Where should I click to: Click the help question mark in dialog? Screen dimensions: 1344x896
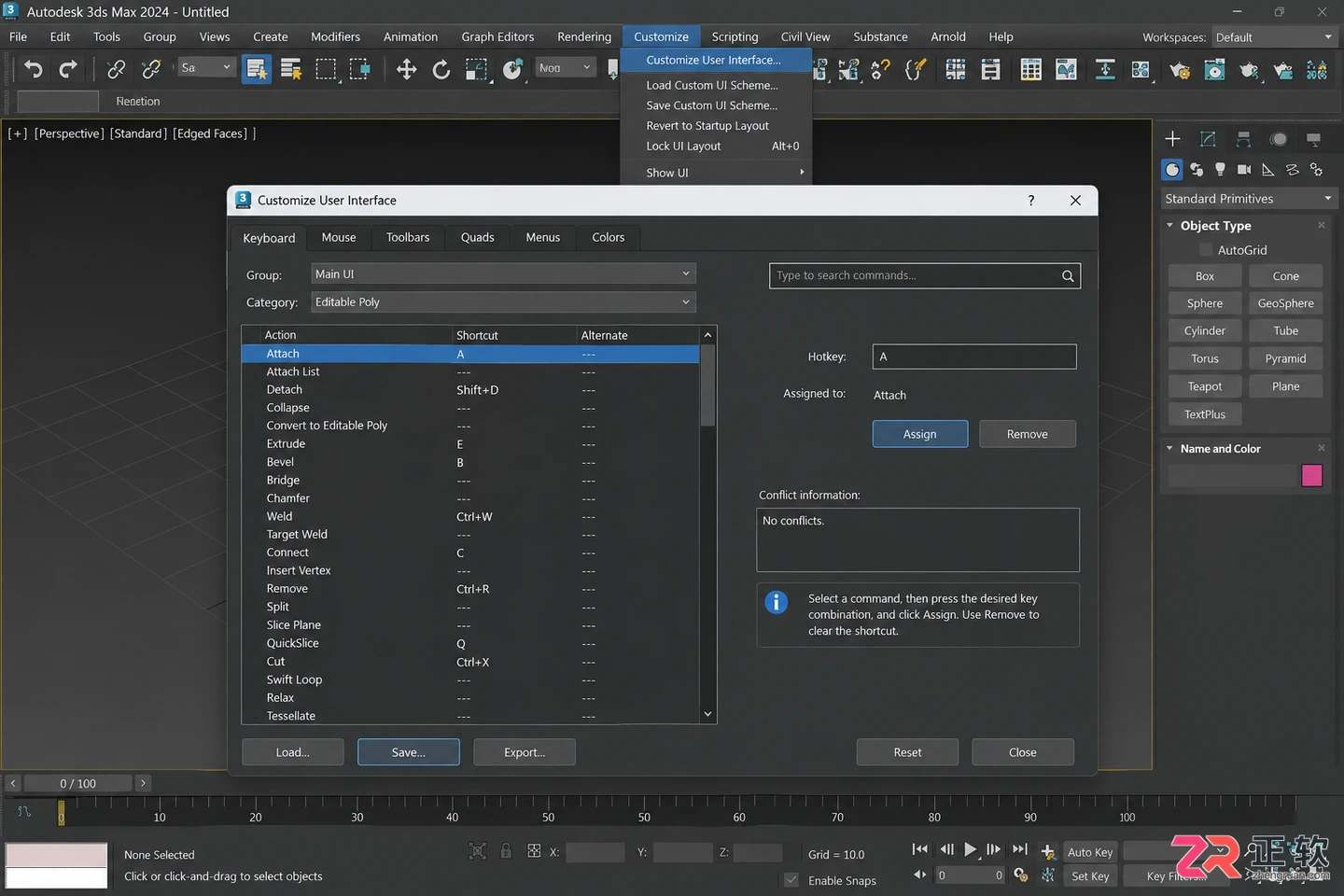coord(1031,201)
